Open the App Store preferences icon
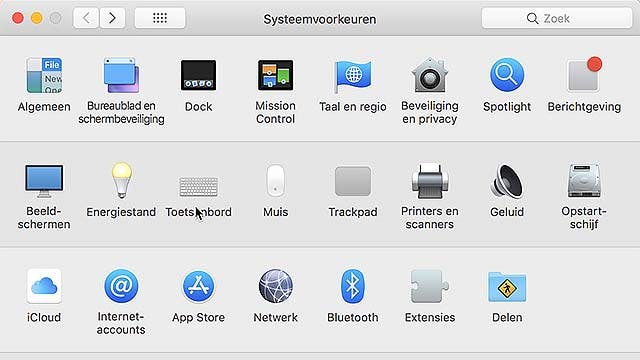The width and height of the screenshot is (640, 360). coord(198,286)
